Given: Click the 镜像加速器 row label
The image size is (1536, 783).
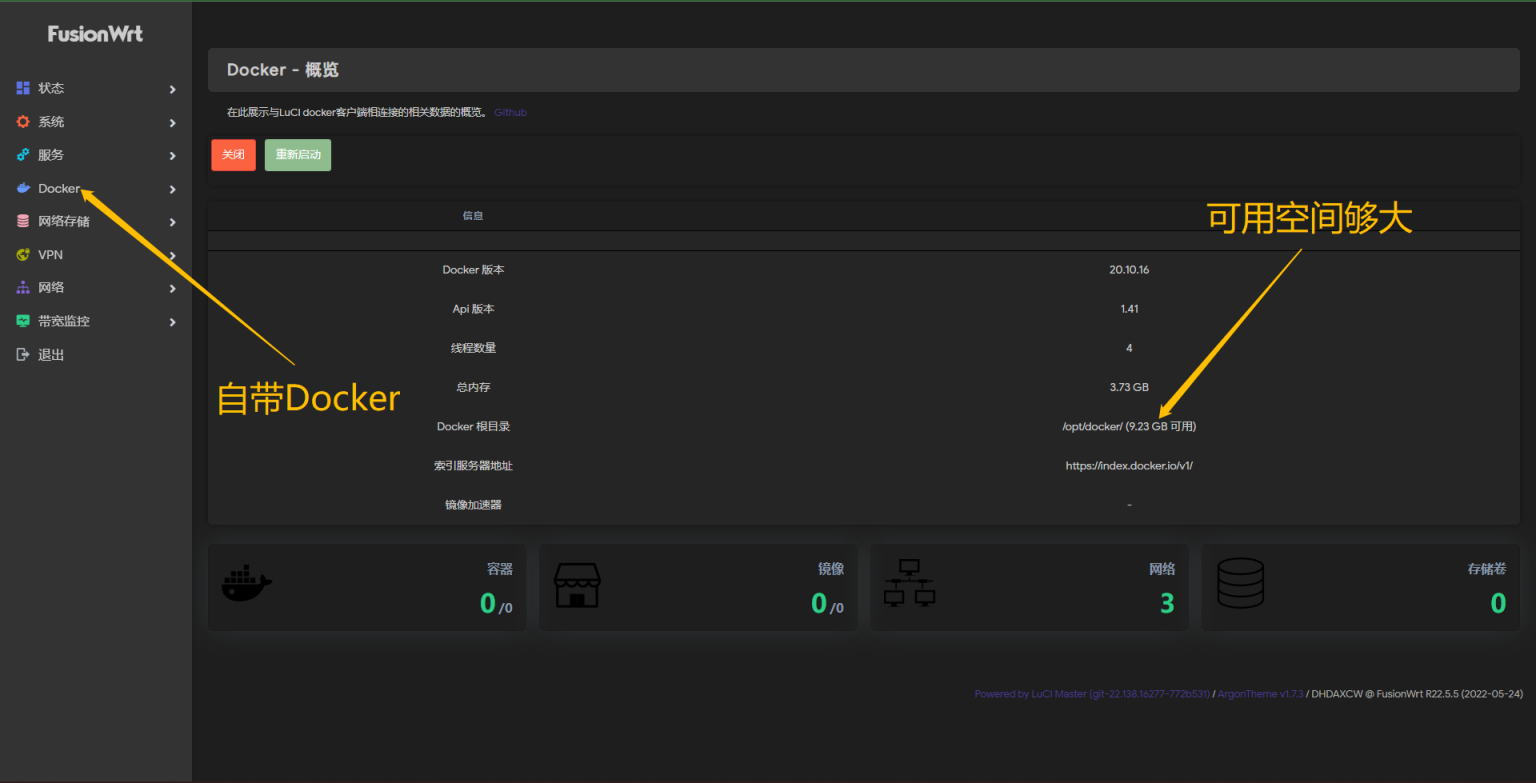Looking at the screenshot, I should (473, 505).
